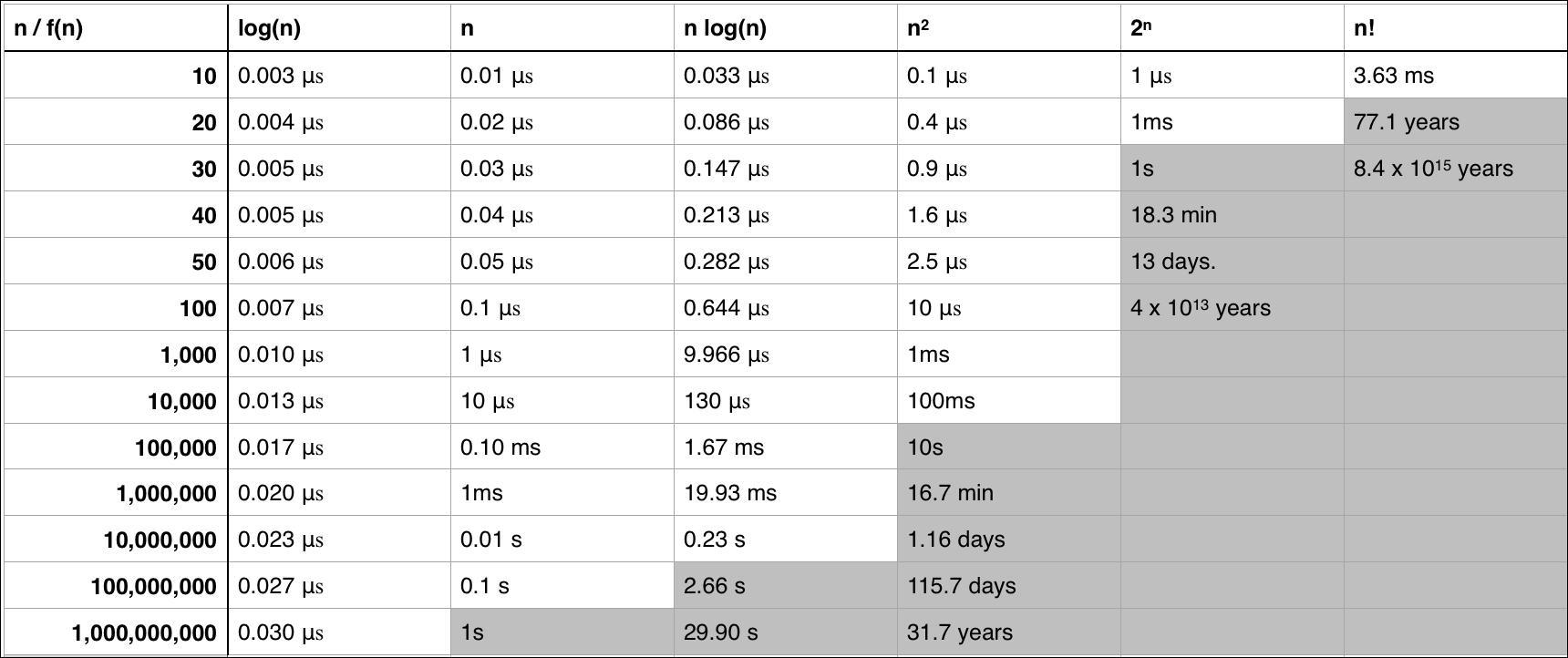Click row label 100,000
Viewport: 1568px width, 658px height.
(x=116, y=447)
